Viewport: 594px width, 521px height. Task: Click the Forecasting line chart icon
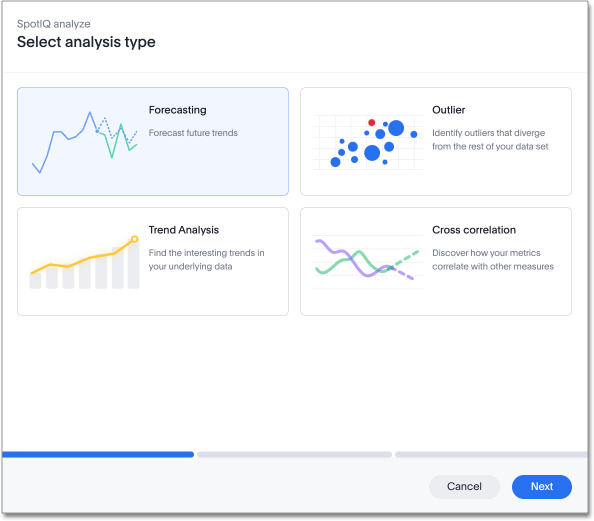(x=84, y=142)
